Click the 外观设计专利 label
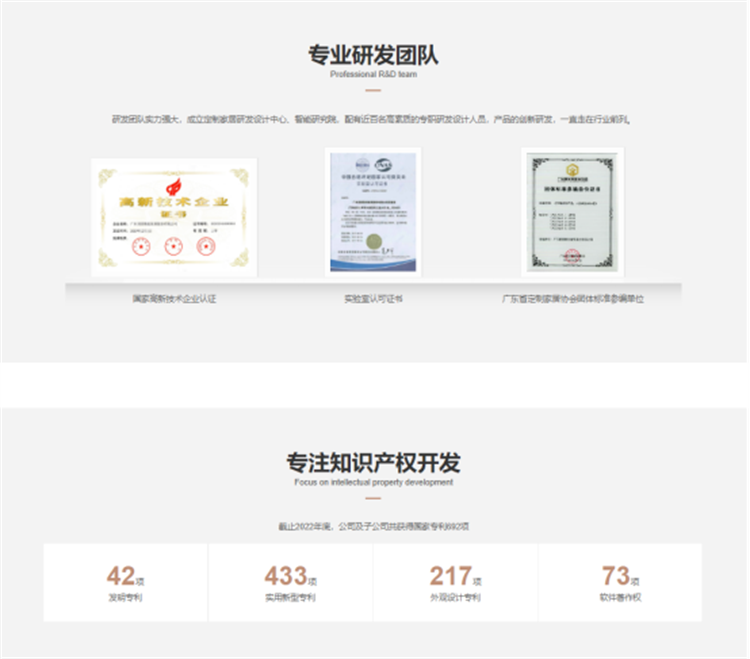Screen dimensions: 750x659 coord(455,597)
